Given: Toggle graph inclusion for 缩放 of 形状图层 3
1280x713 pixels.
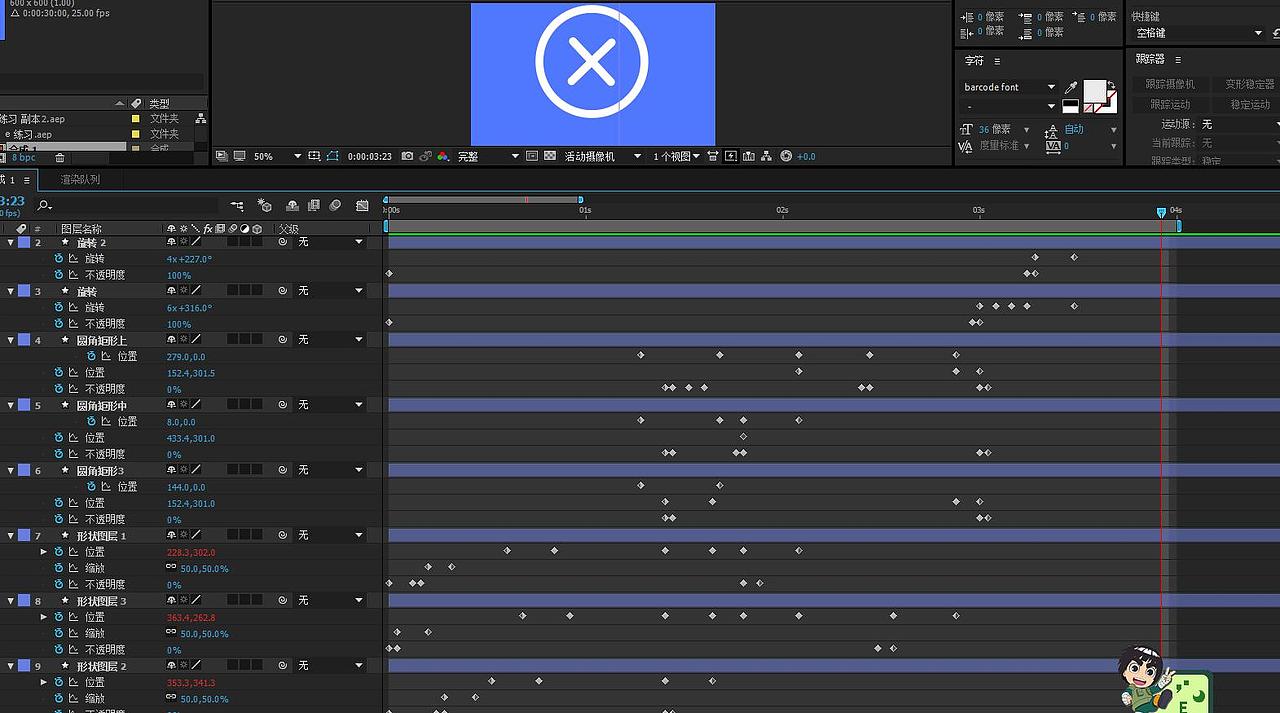Looking at the screenshot, I should point(73,633).
